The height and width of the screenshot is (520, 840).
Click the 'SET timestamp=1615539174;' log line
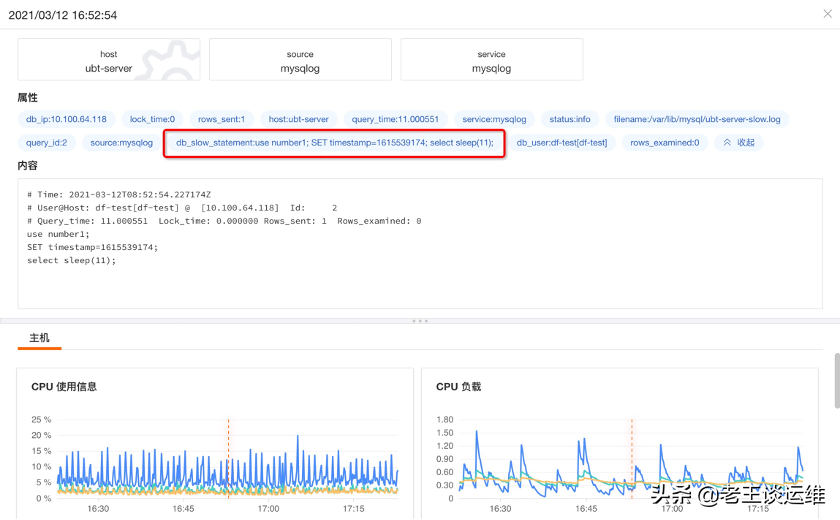point(93,247)
